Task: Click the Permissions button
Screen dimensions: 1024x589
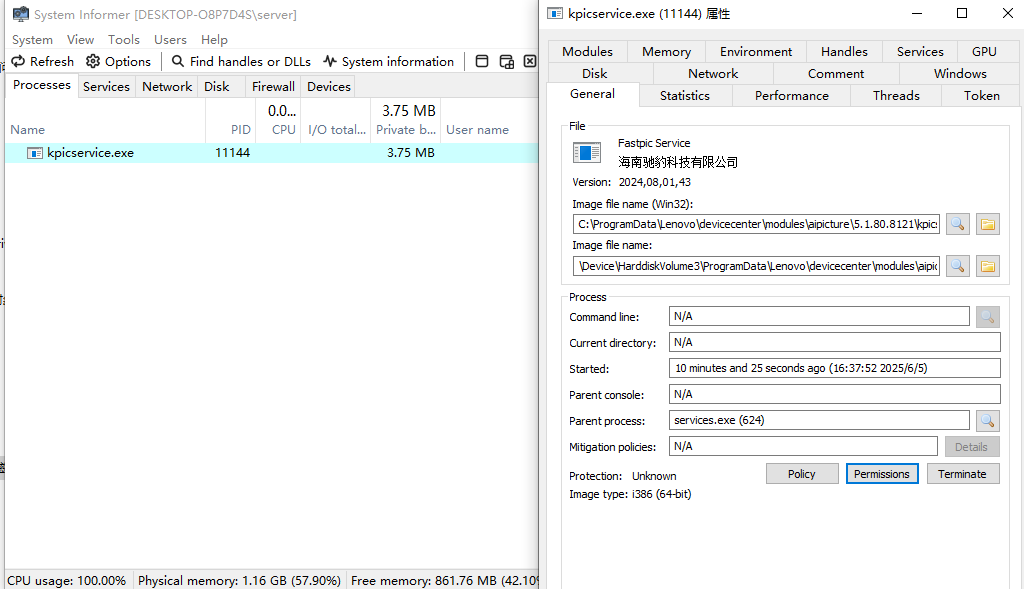Action: (x=882, y=474)
